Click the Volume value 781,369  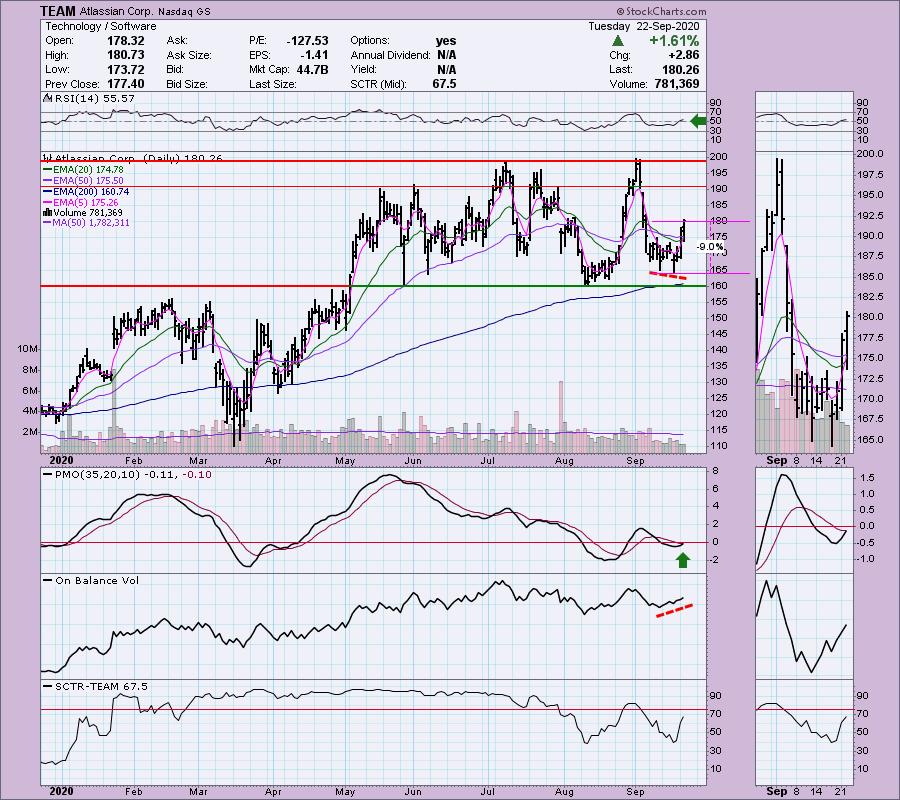677,84
